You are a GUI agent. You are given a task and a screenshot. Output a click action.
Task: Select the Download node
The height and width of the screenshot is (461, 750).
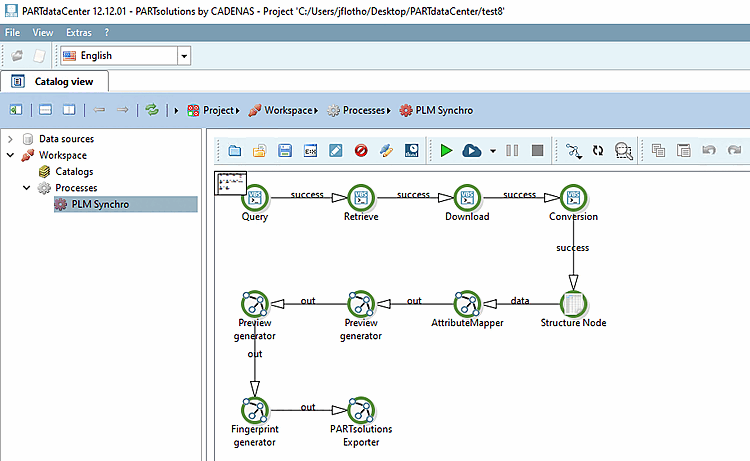click(x=467, y=198)
